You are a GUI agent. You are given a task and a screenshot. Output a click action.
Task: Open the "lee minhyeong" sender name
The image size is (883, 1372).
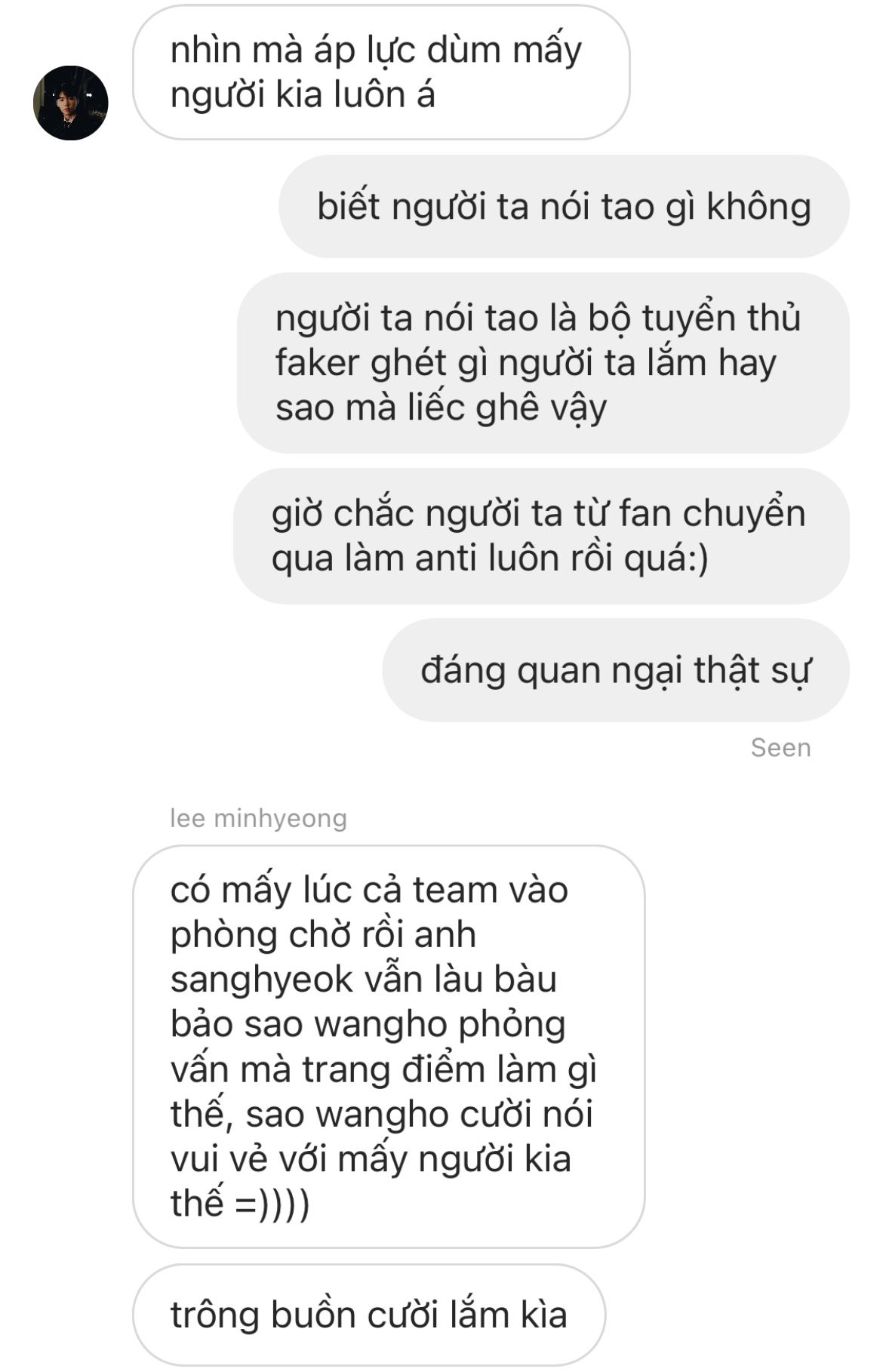(x=258, y=818)
